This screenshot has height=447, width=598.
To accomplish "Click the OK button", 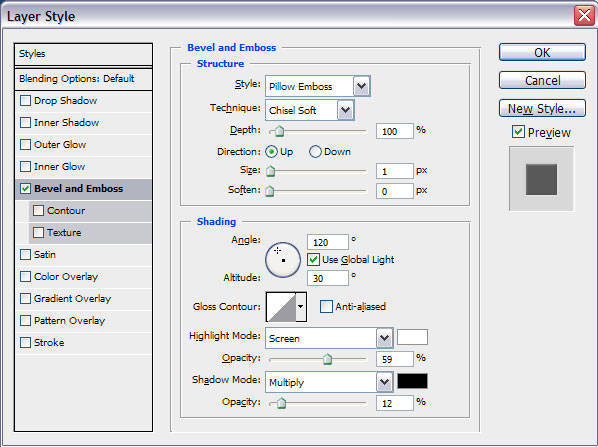I will (542, 52).
